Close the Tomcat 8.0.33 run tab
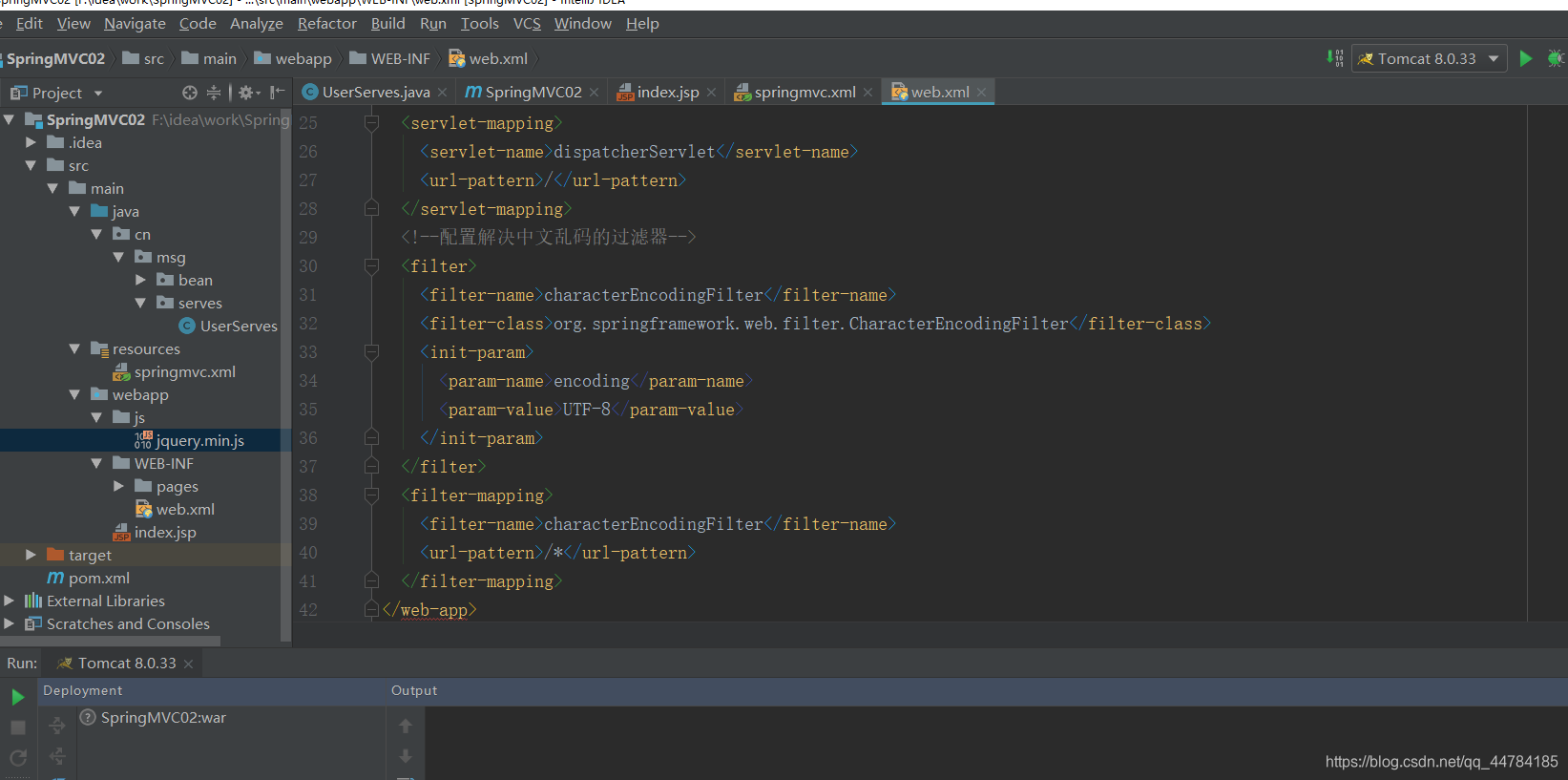 pos(189,664)
